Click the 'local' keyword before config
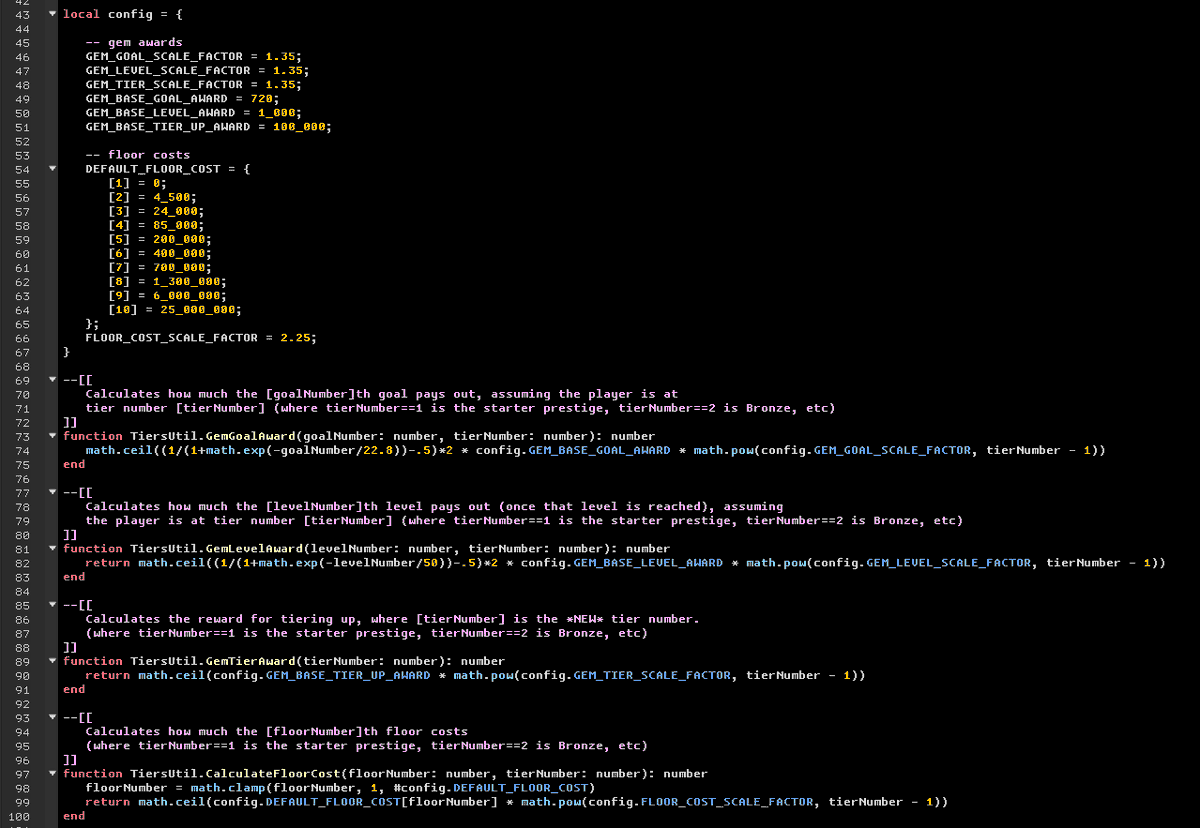 coord(81,15)
